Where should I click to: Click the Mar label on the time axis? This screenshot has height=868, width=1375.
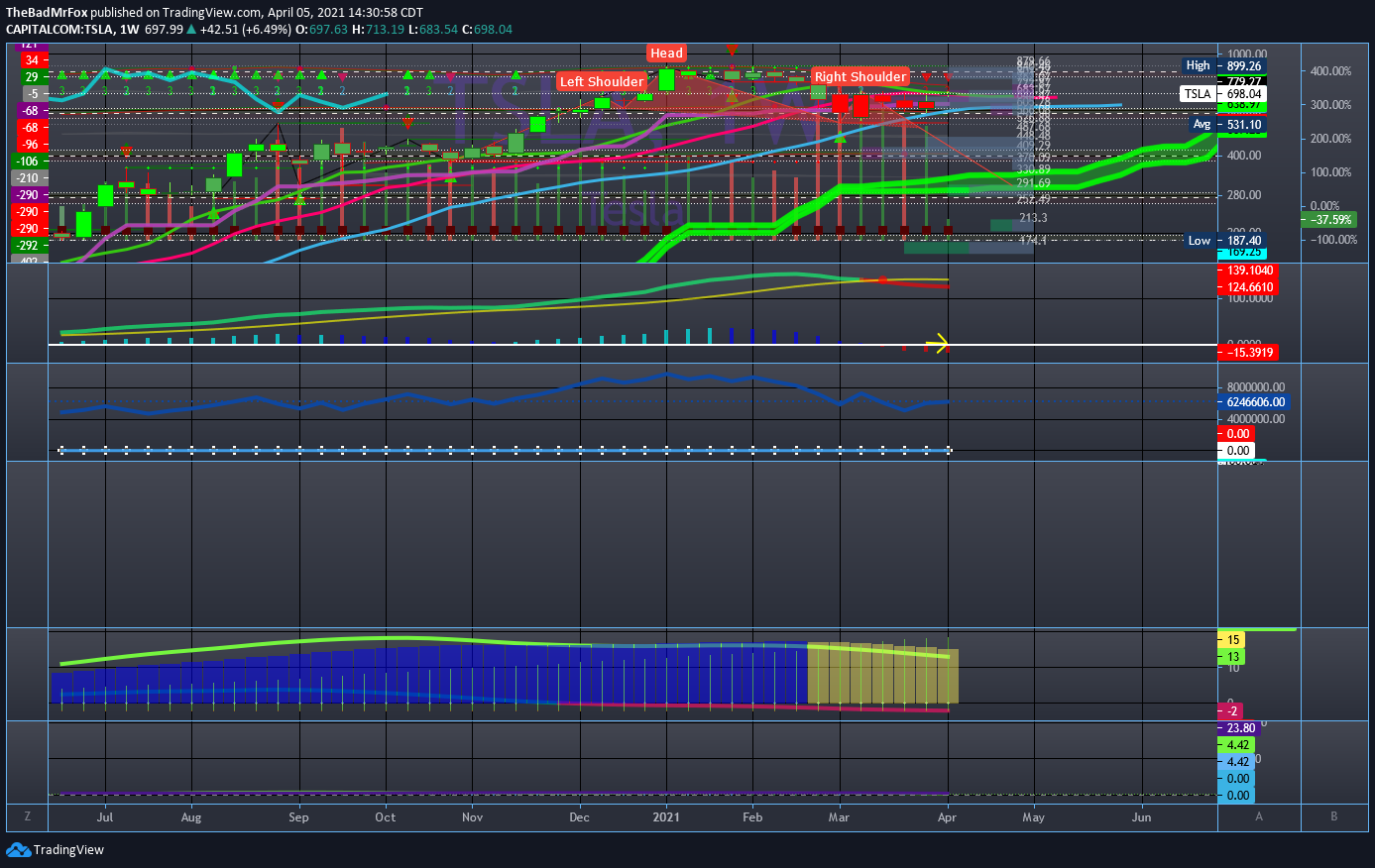(840, 817)
